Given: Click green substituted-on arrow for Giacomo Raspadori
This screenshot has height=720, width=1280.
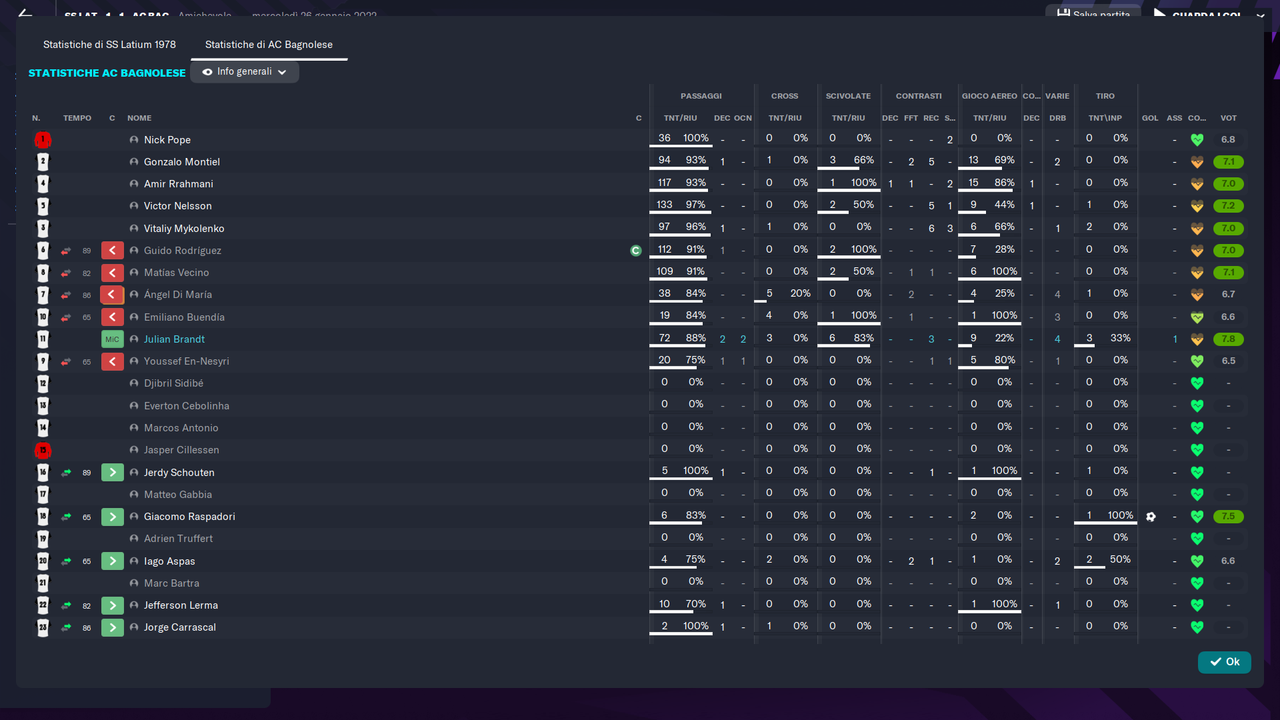Looking at the screenshot, I should coord(112,517).
